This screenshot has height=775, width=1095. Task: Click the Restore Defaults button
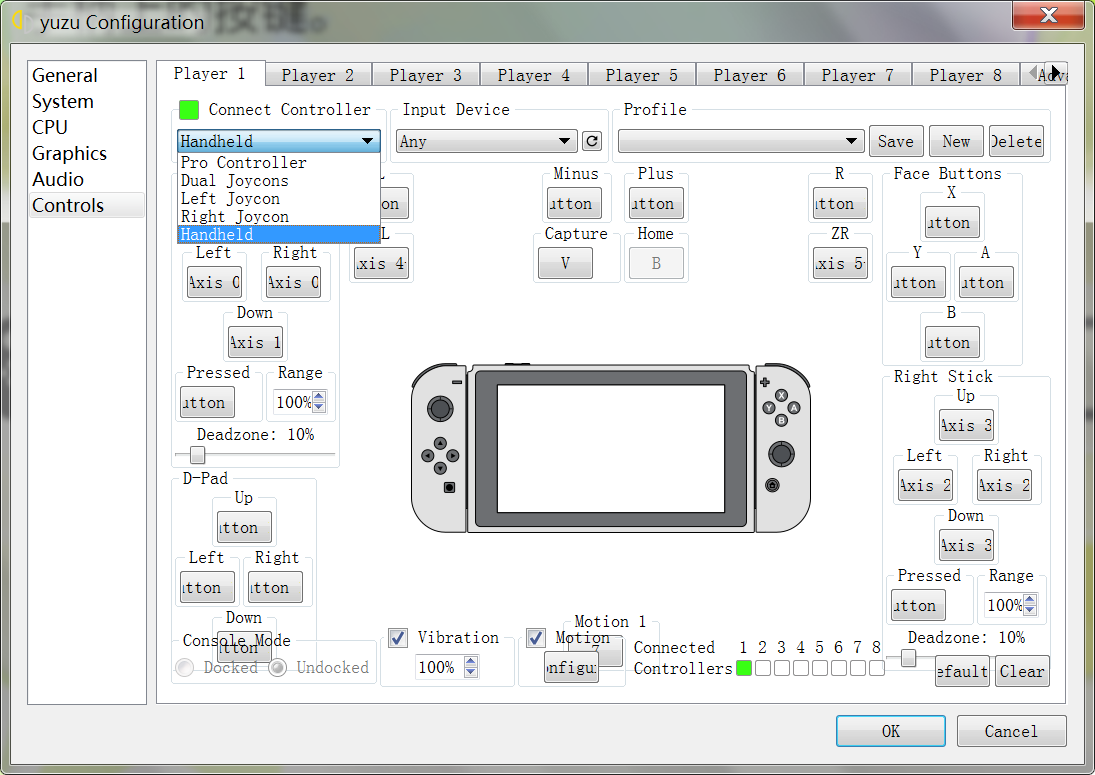(962, 671)
